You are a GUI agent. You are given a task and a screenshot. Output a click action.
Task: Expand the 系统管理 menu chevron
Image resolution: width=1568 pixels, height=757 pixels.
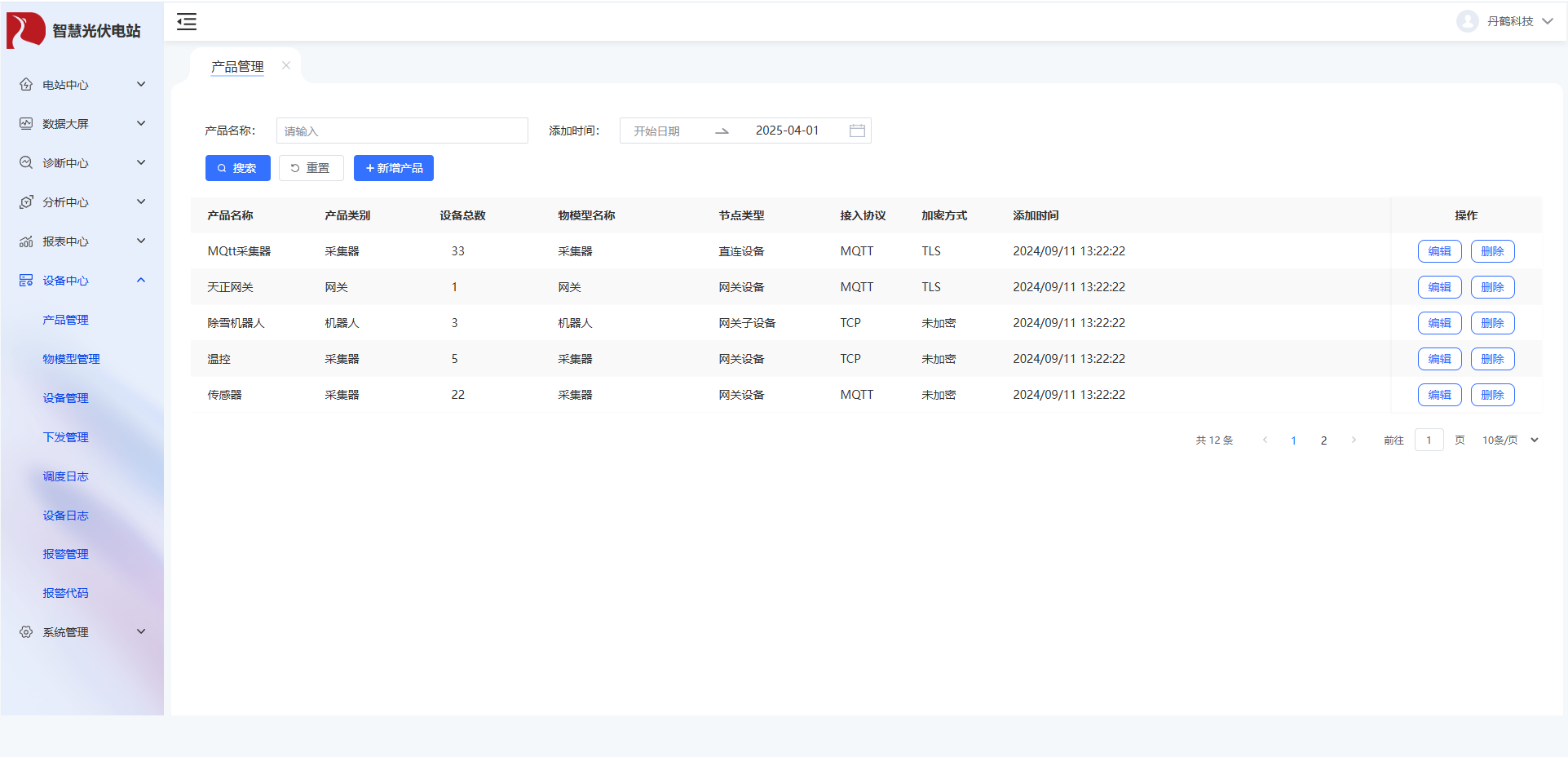141,631
